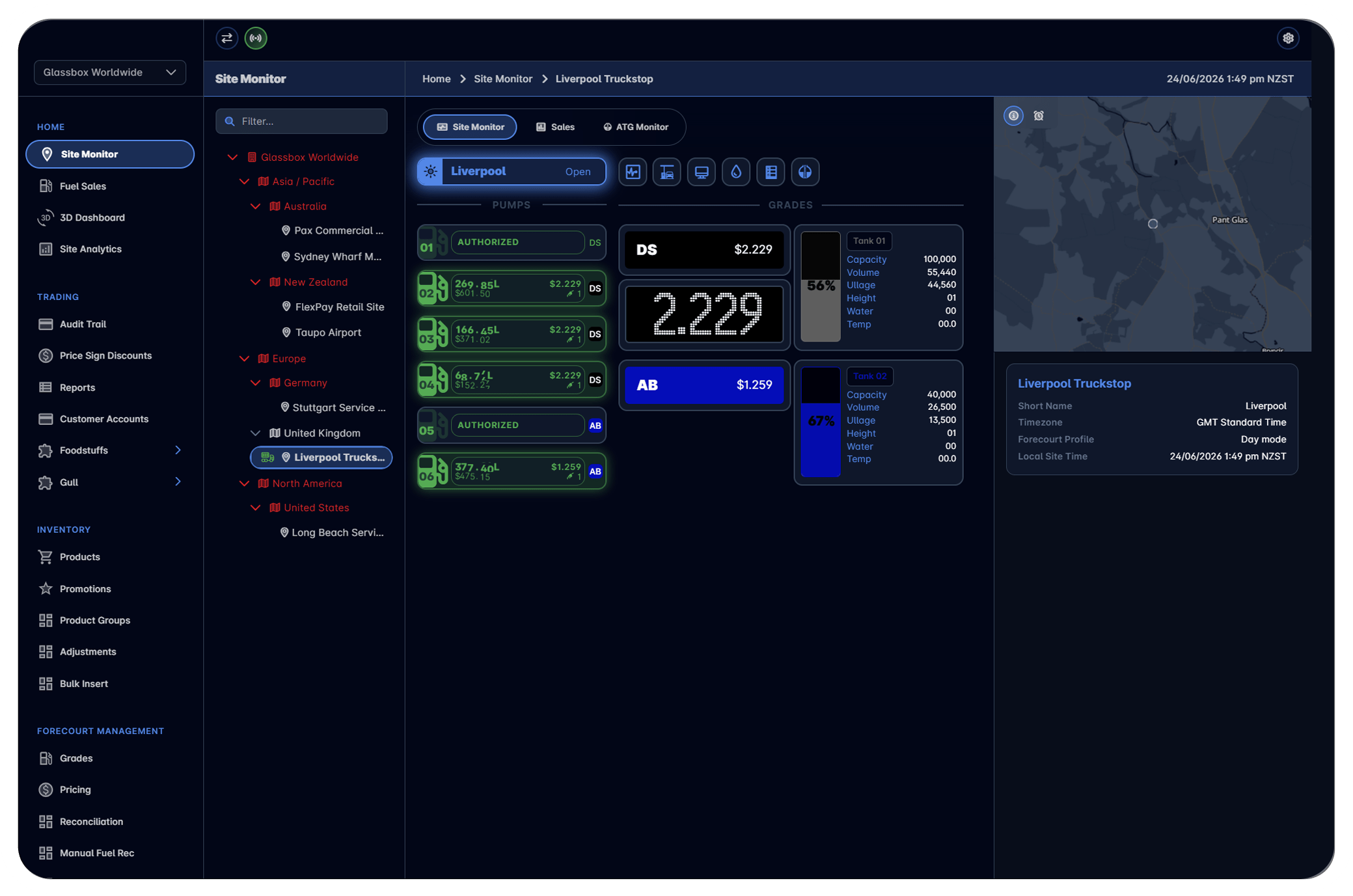Collapse the United States tree node
This screenshot has height=896, width=1353.
pyautogui.click(x=256, y=508)
